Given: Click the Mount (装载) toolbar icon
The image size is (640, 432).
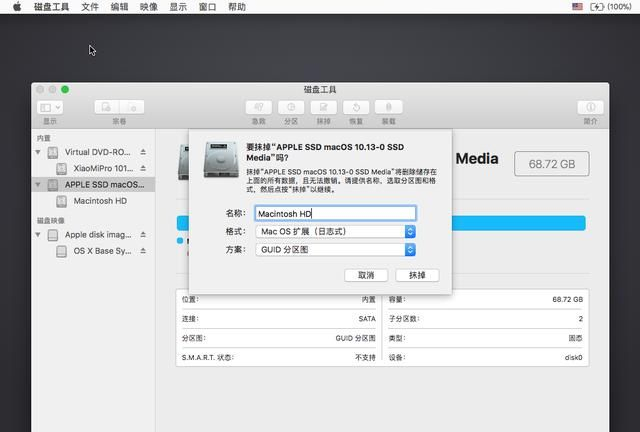Looking at the screenshot, I should [x=389, y=107].
